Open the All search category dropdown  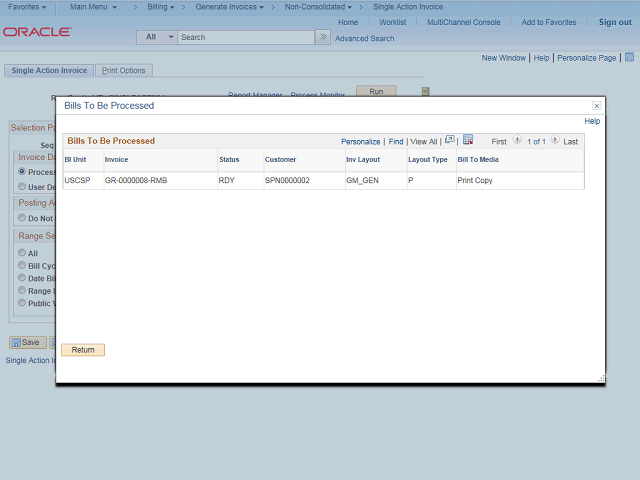coord(157,37)
